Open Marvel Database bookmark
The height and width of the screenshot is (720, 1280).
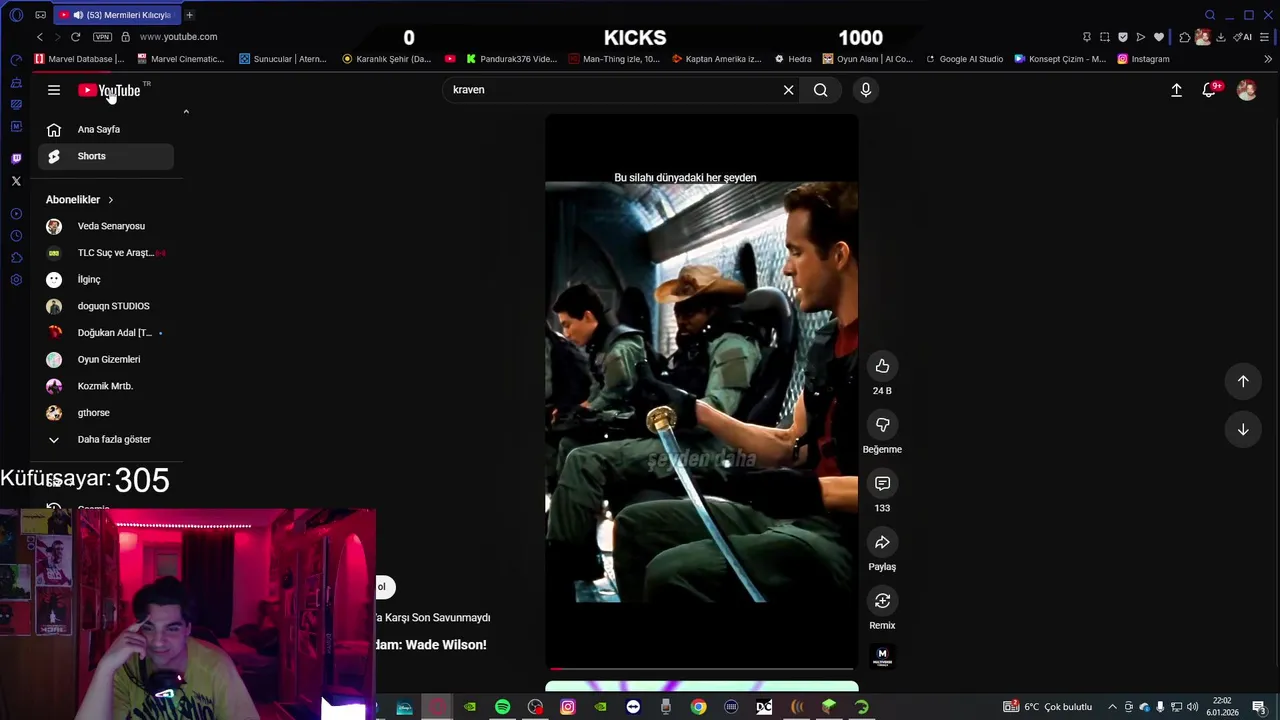point(79,59)
